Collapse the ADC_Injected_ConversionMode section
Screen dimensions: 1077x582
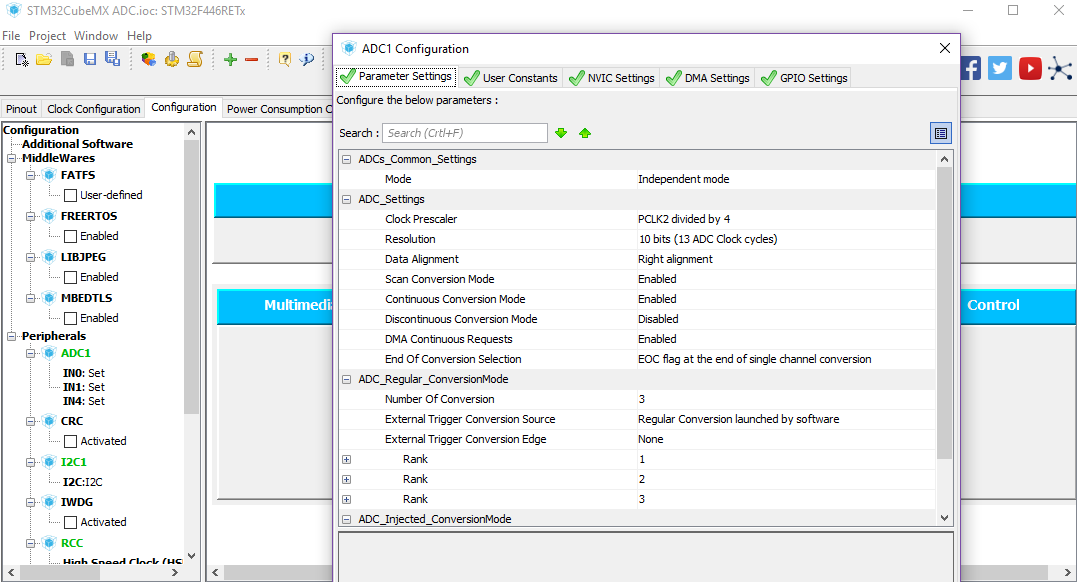click(x=347, y=519)
